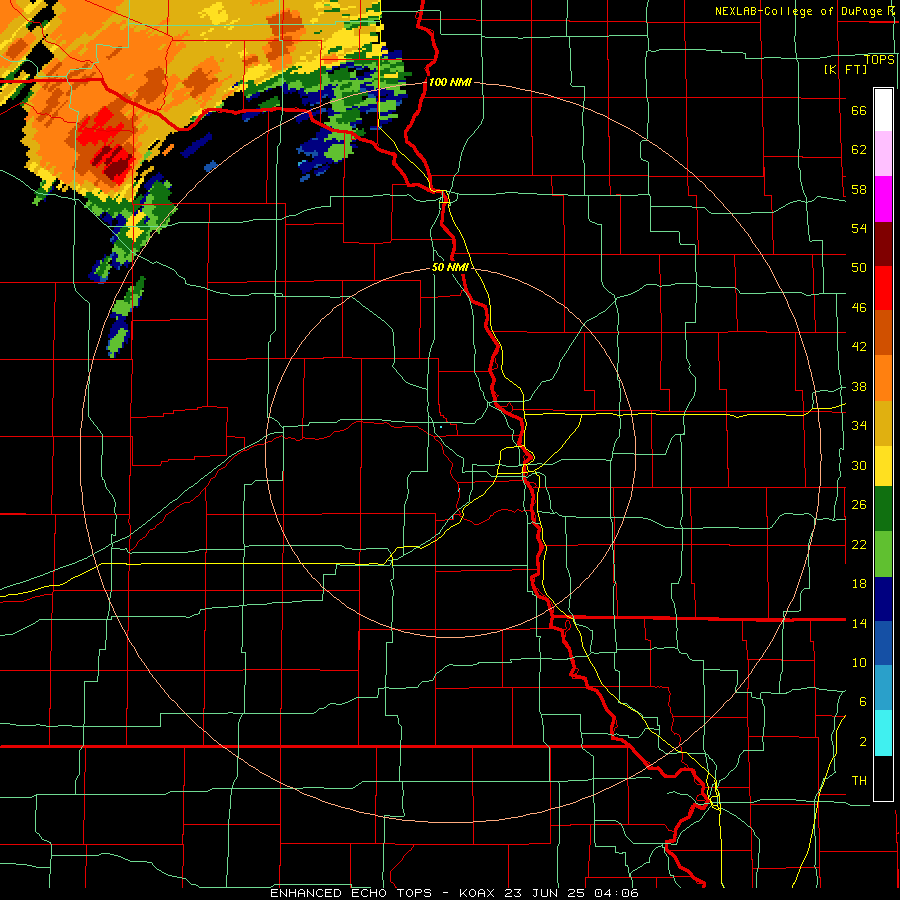
Task: Click the black TH threshold legend swatch
Action: point(883,778)
